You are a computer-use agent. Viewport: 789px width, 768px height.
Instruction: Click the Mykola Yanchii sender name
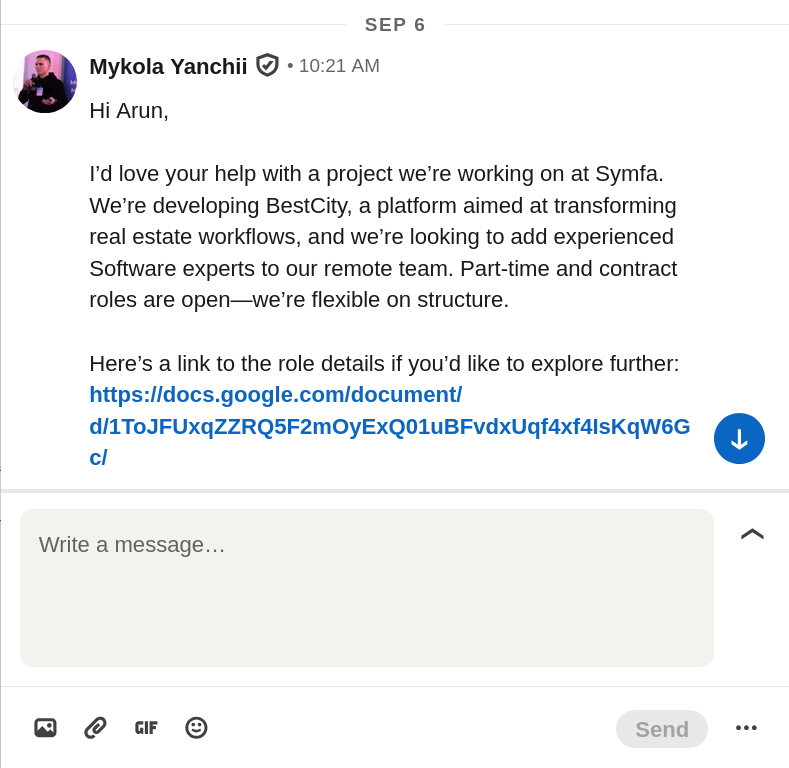(x=168, y=66)
